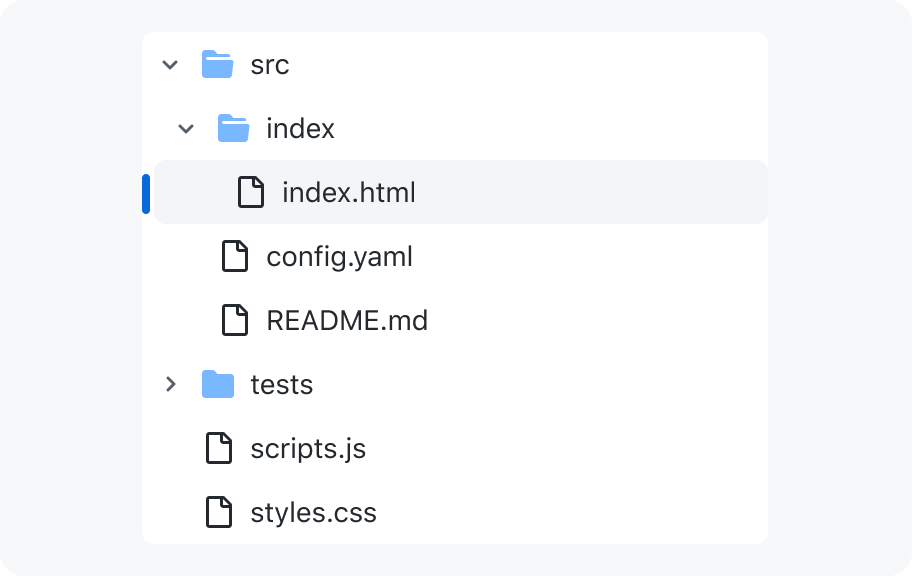
Task: Select the index folder label
Action: click(301, 129)
